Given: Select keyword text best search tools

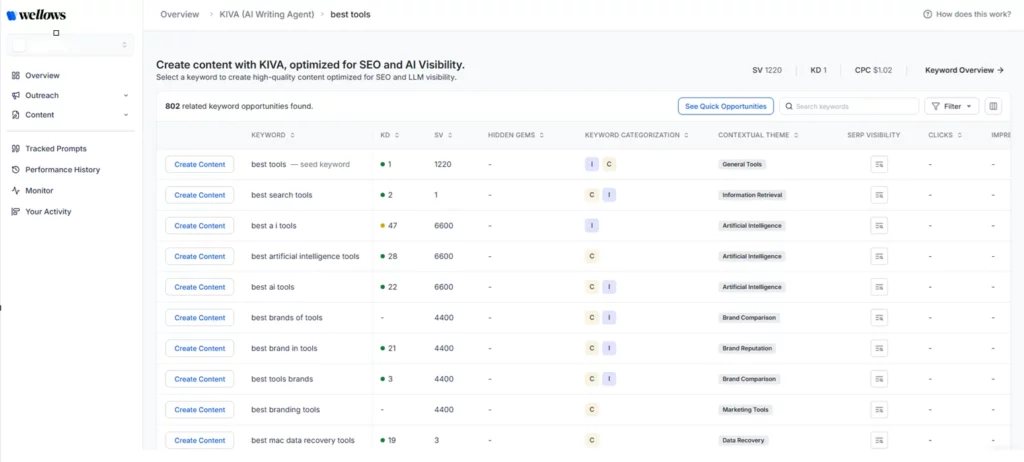Looking at the screenshot, I should tap(281, 195).
